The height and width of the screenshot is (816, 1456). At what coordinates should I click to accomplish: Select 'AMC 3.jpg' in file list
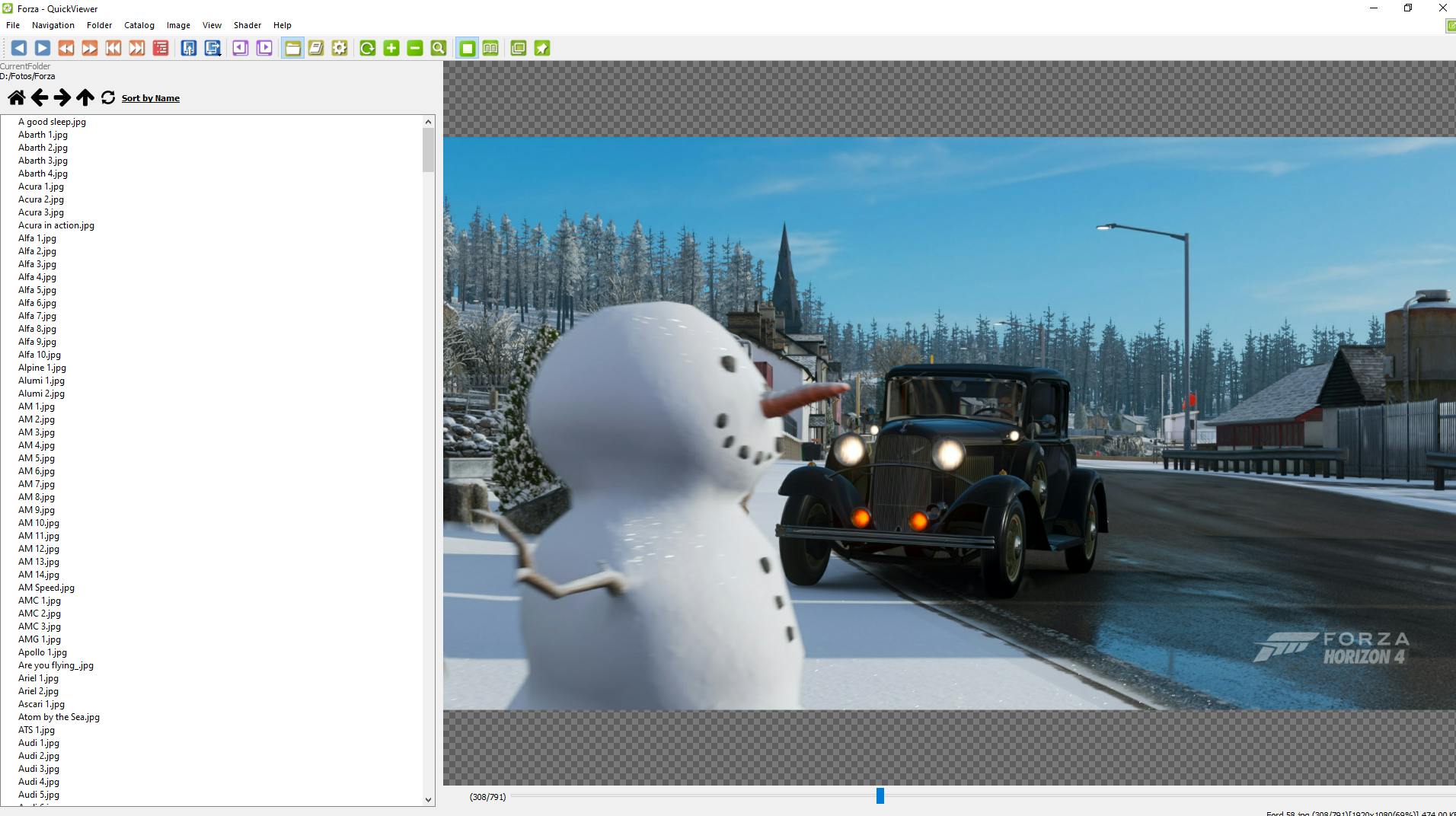tap(40, 626)
